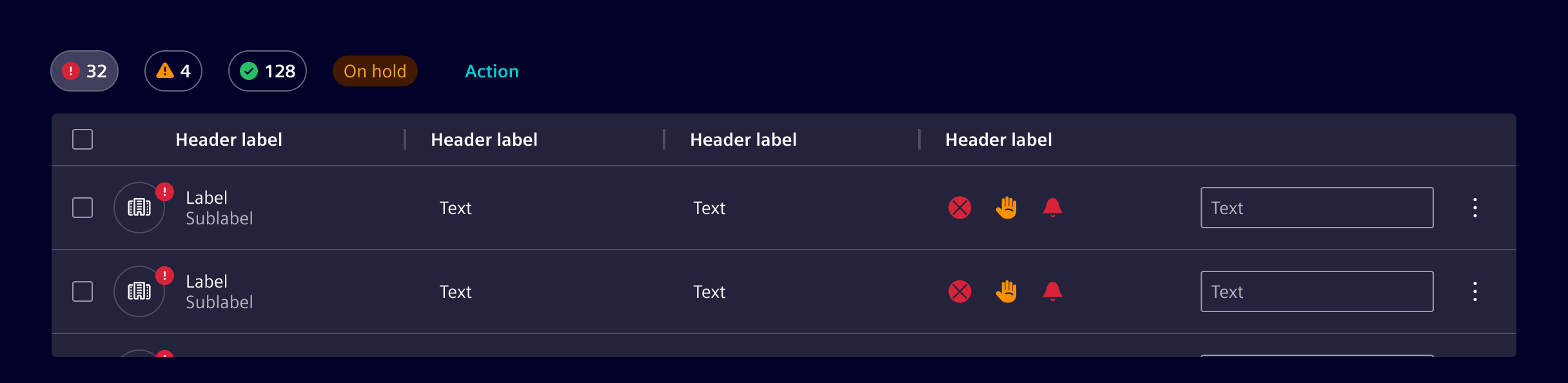Select the warning filter chip showing 4
This screenshot has height=383, width=1568.
point(173,71)
